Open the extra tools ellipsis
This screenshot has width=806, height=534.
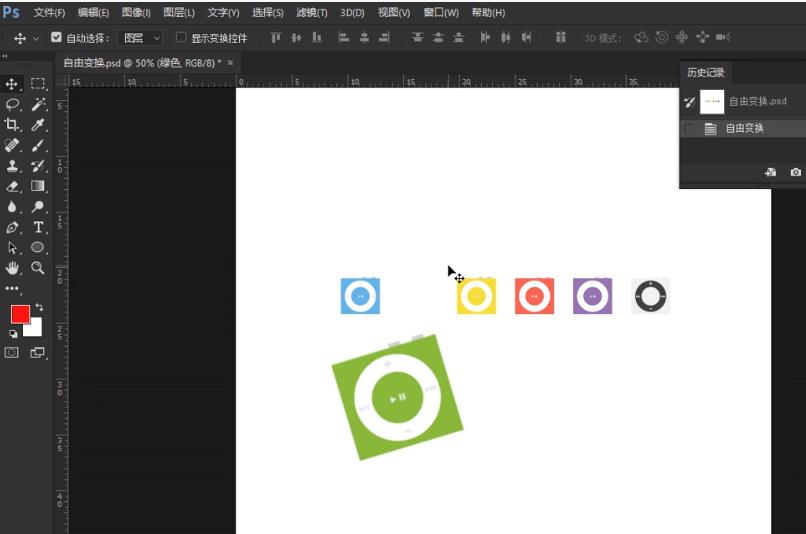tap(12, 288)
